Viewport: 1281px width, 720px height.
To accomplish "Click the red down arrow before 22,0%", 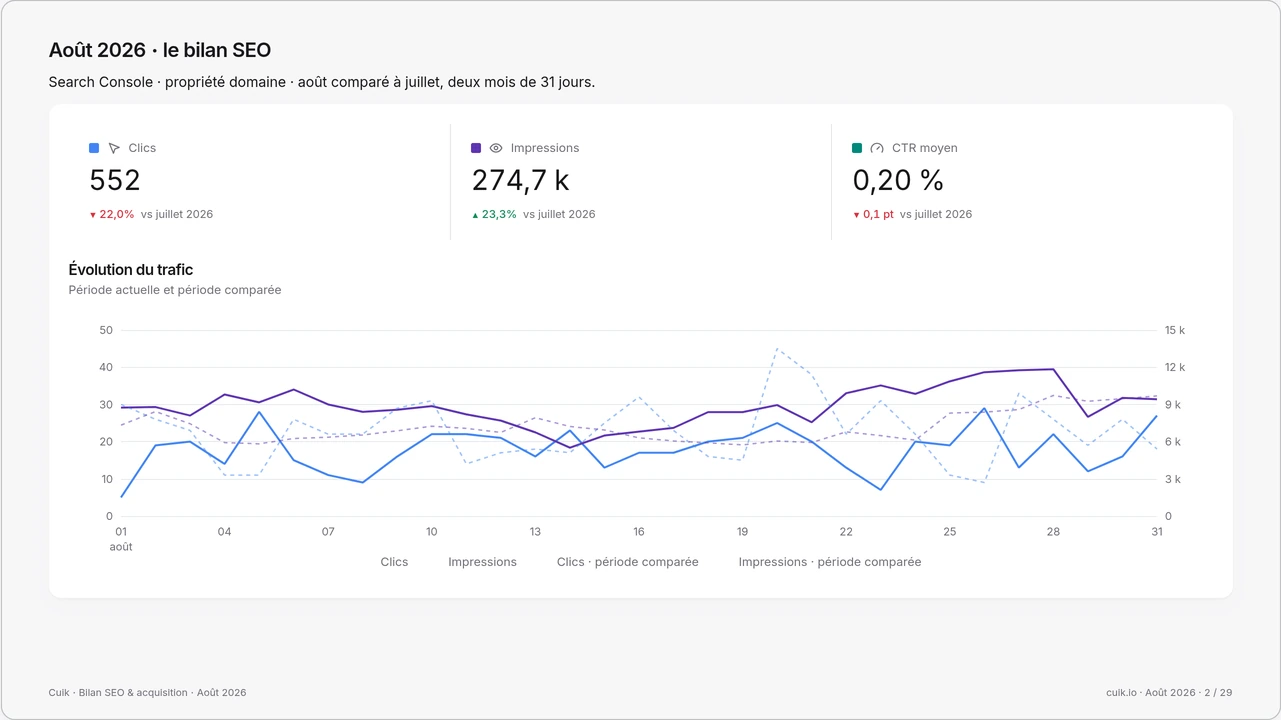I will coord(93,215).
